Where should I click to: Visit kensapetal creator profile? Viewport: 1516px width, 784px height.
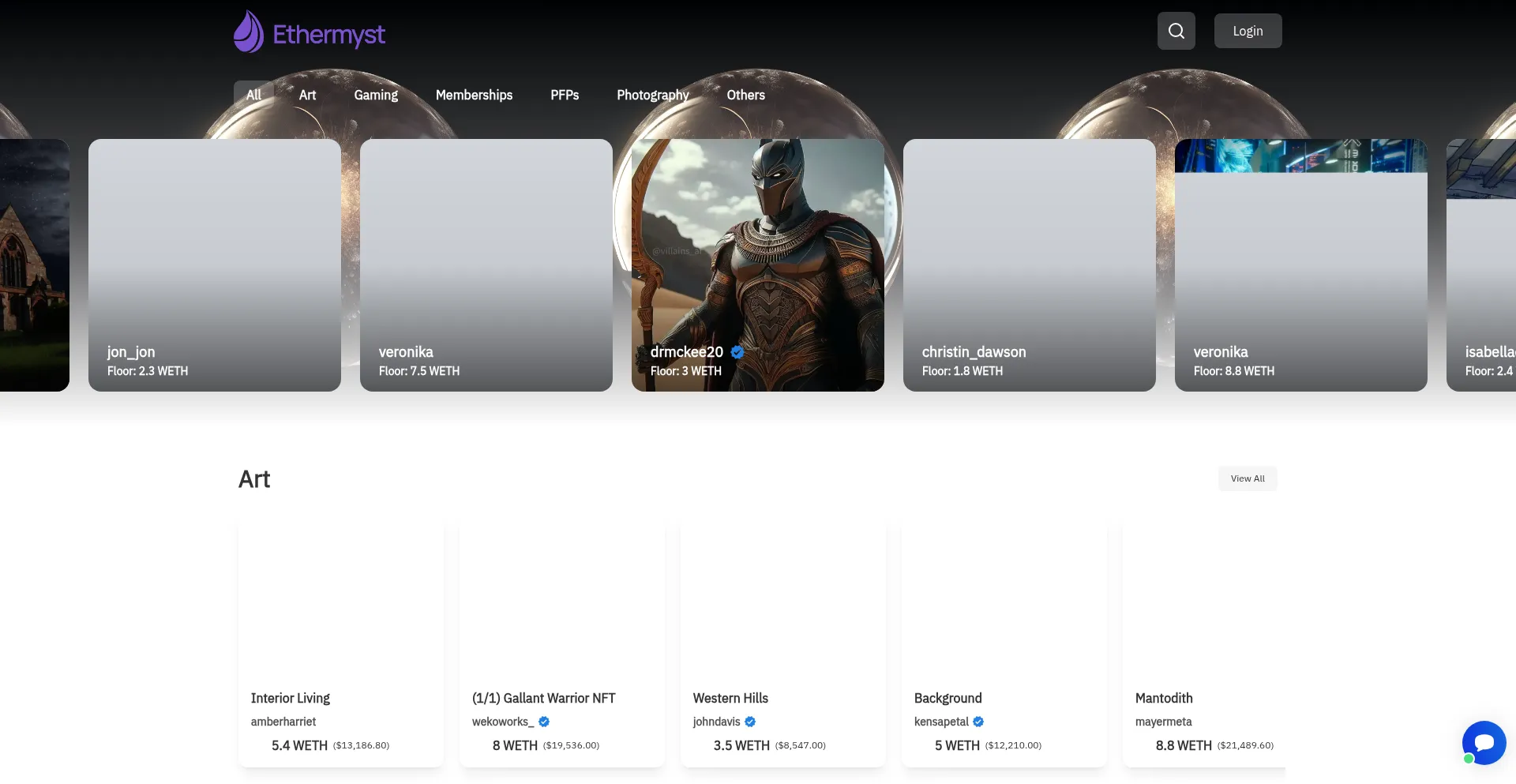tap(941, 722)
